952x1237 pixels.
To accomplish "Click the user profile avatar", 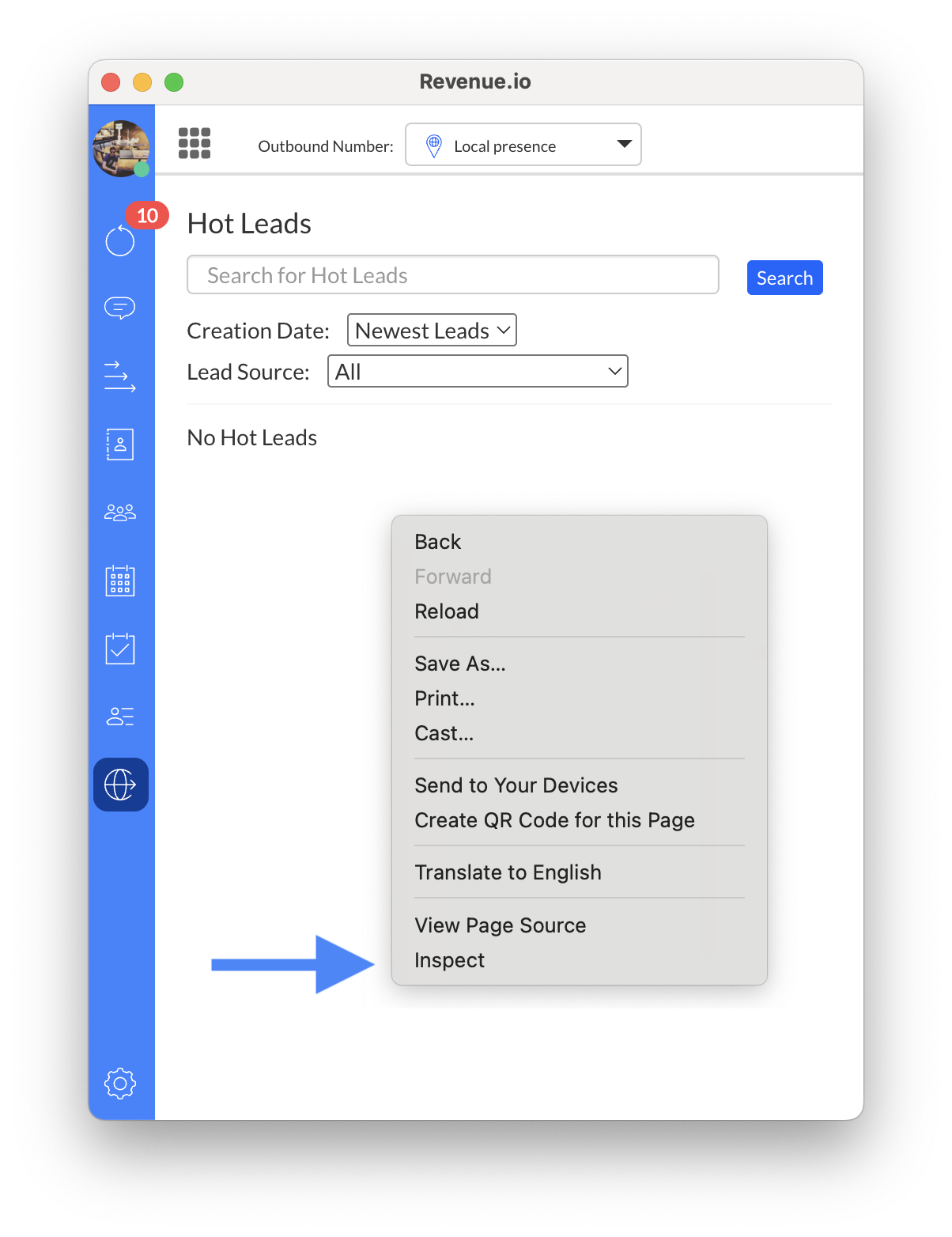I will [121, 148].
